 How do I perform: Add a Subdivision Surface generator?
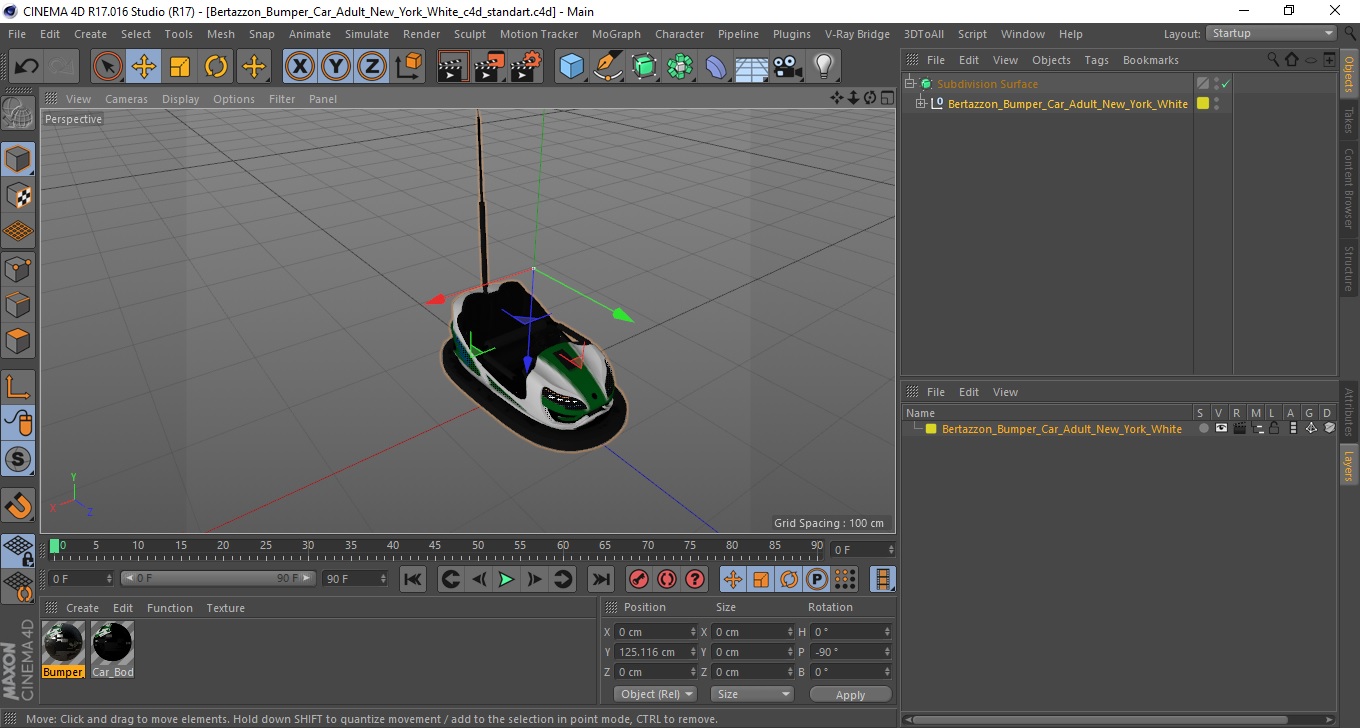[x=644, y=67]
